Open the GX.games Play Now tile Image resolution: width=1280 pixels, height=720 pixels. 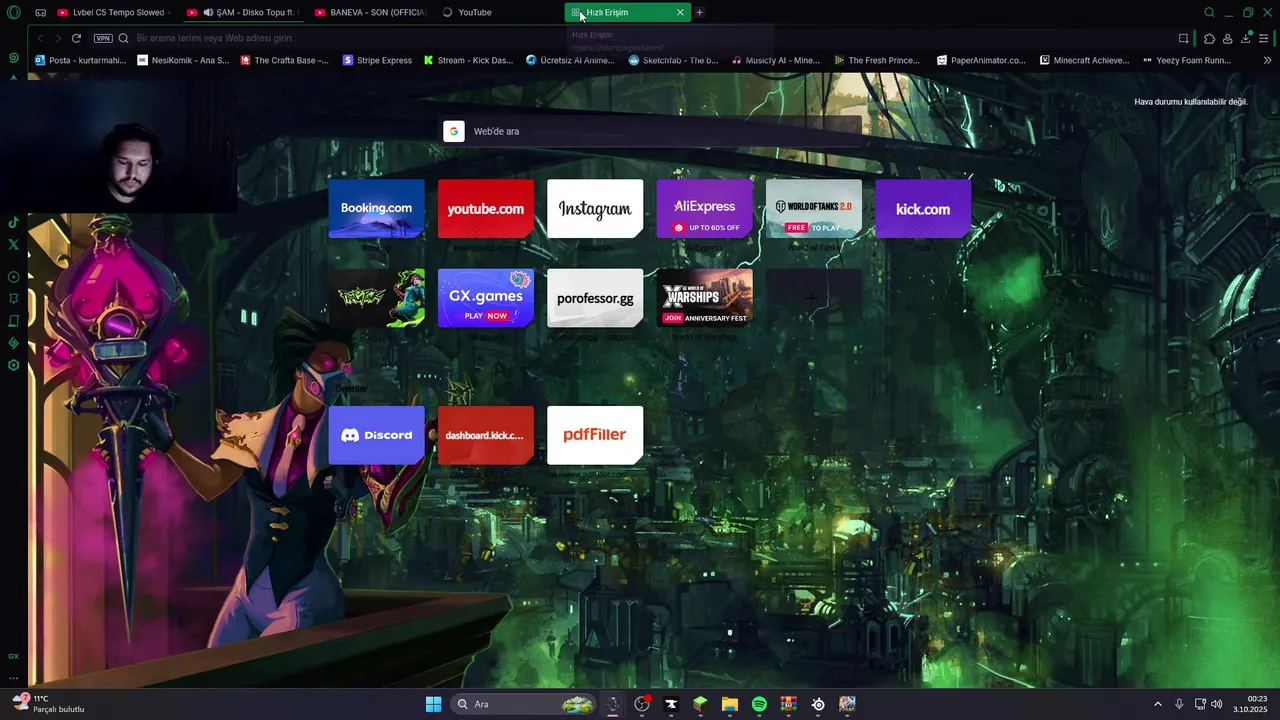coord(485,297)
